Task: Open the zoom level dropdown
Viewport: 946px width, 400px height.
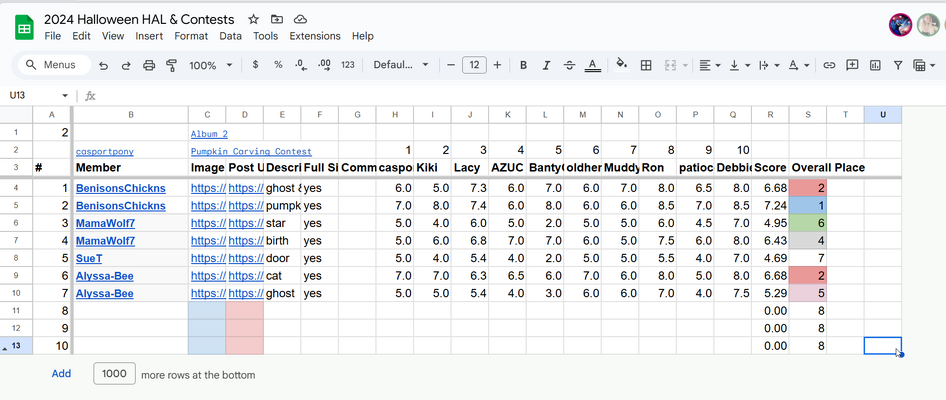Action: coord(210,65)
